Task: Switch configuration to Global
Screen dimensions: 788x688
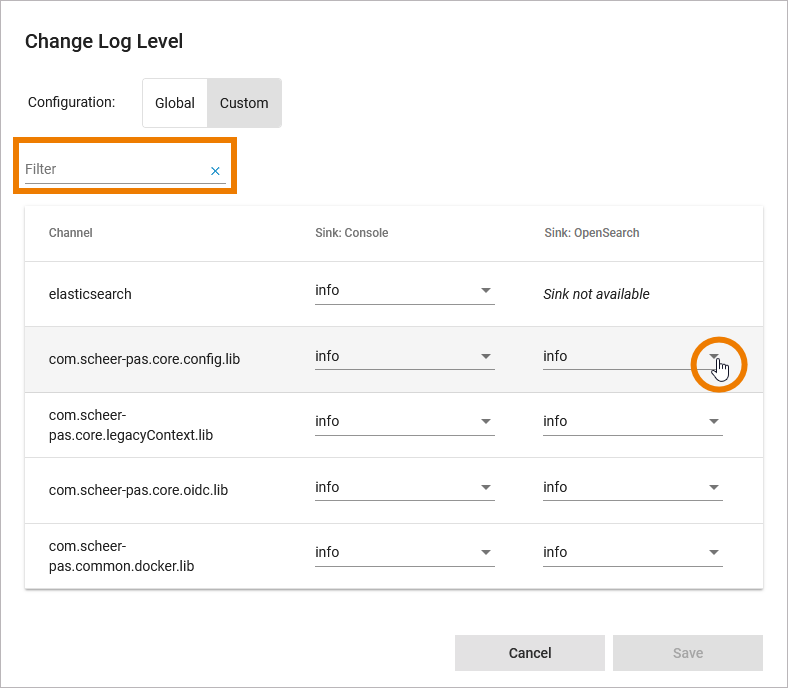Action: coord(175,103)
